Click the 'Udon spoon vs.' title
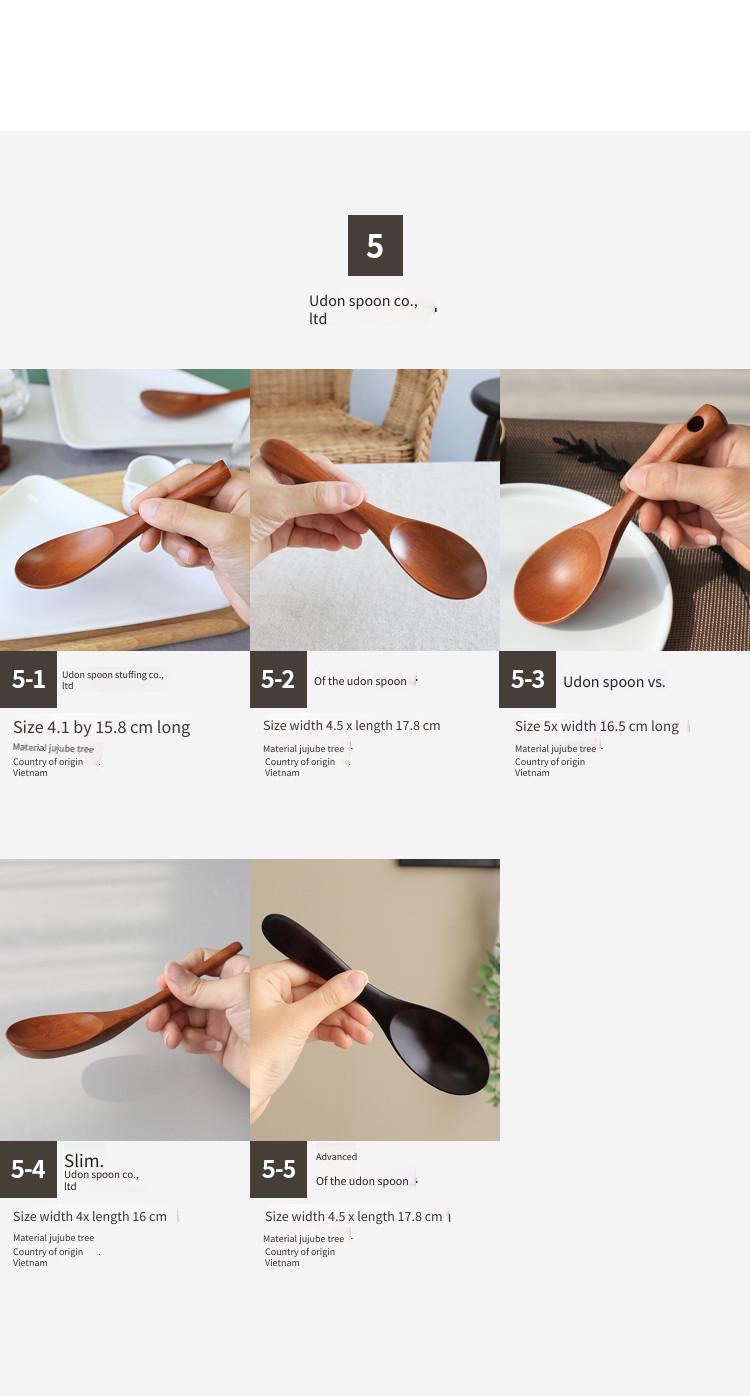The image size is (750, 1396). pos(614,682)
